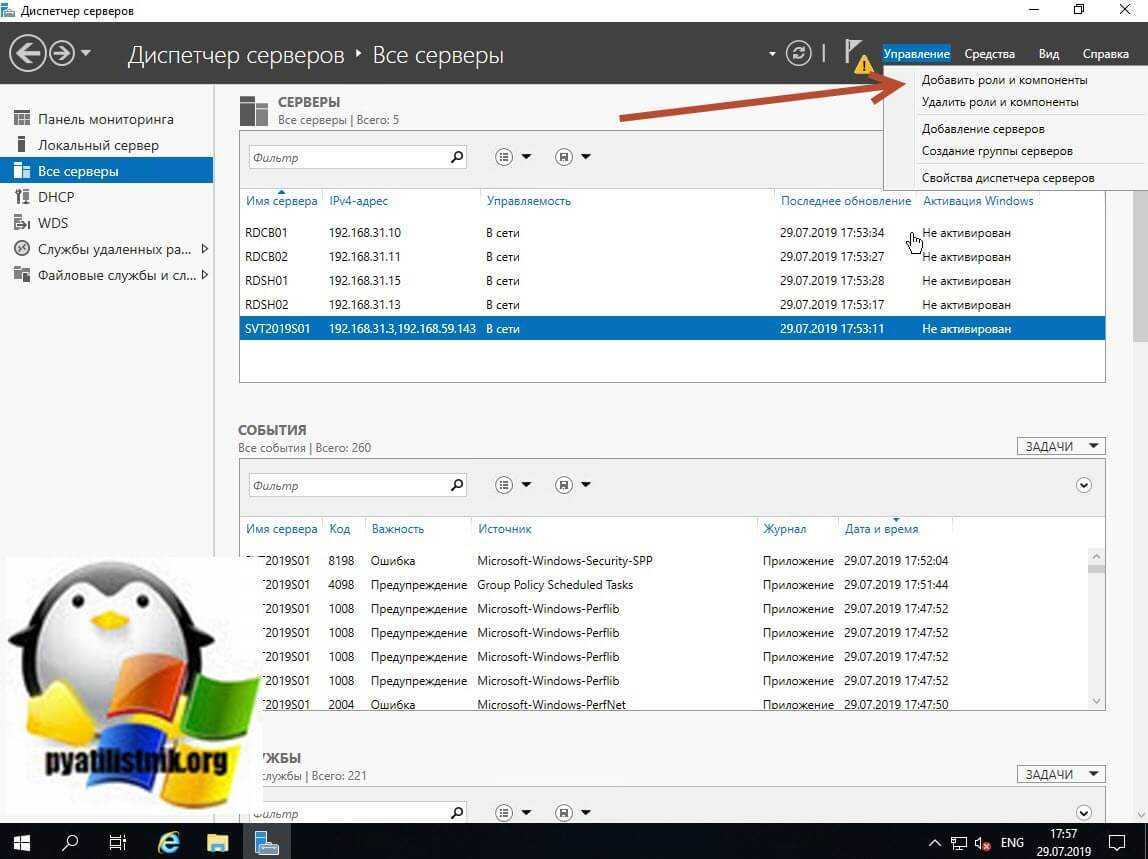Open Internet Explorer from the taskbar

(x=169, y=841)
